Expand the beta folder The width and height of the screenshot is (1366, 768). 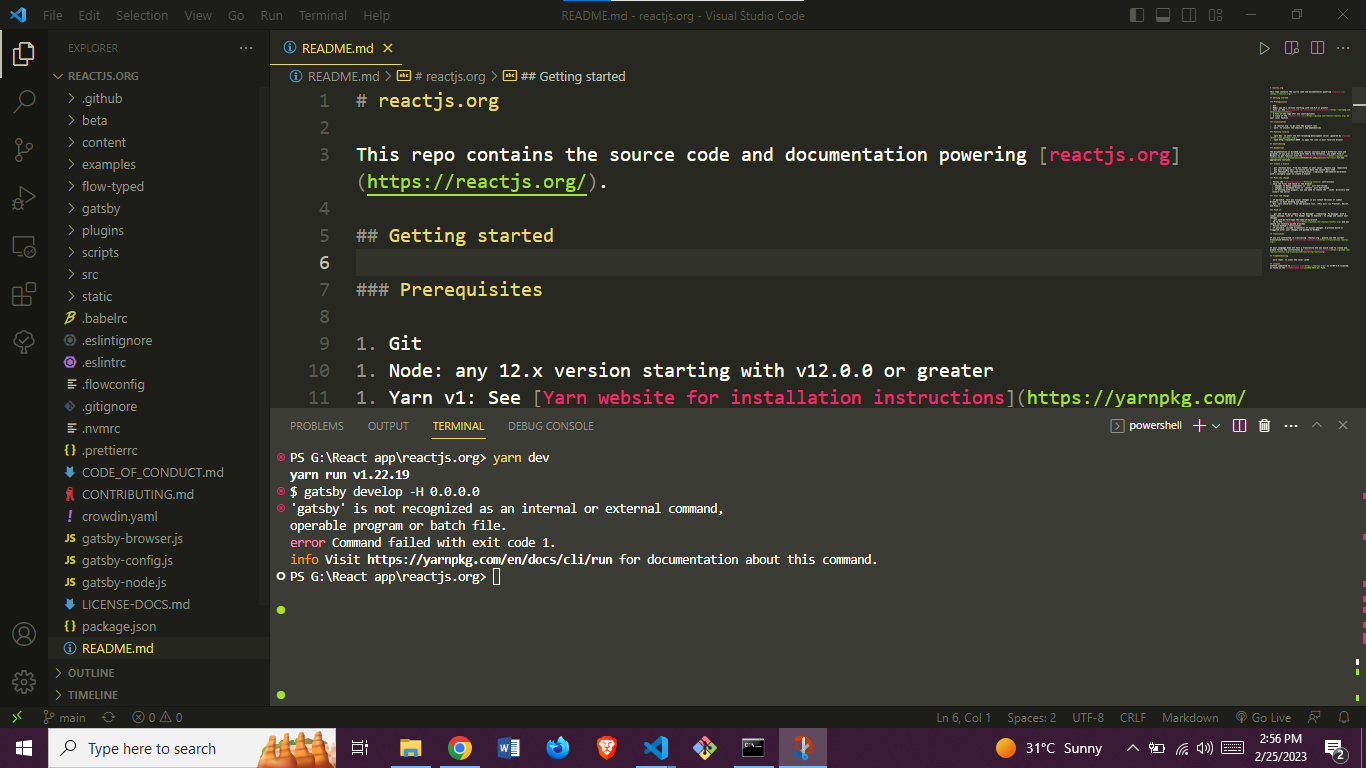159,120
